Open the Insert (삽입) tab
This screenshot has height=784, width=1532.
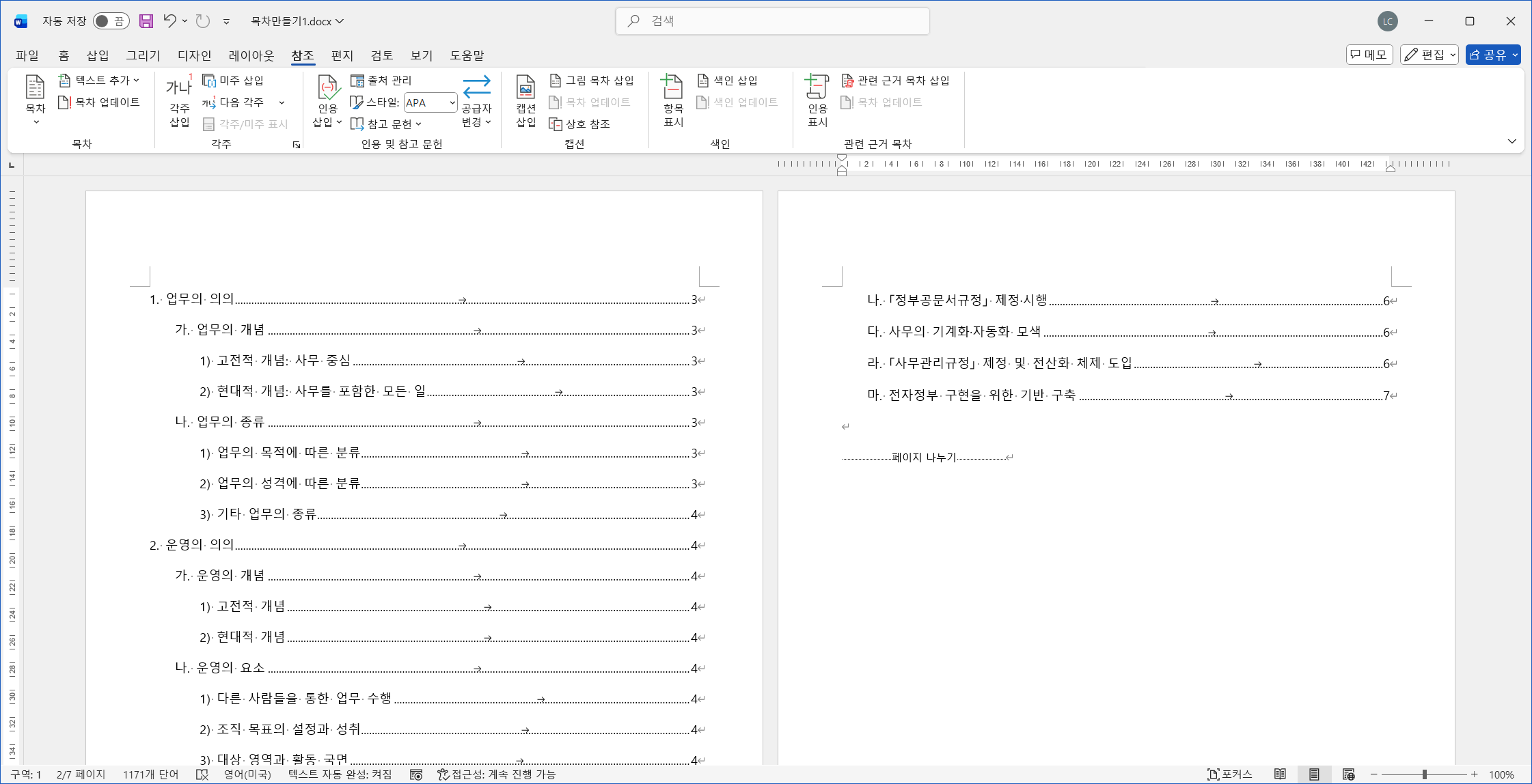pyautogui.click(x=98, y=55)
